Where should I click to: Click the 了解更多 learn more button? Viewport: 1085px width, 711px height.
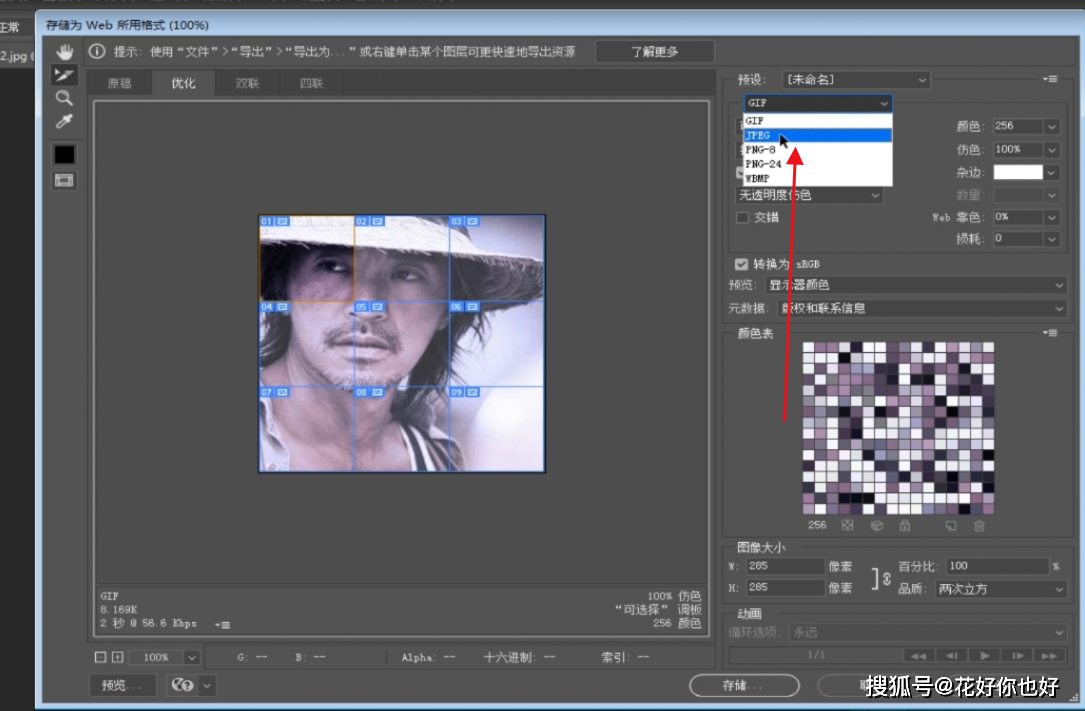click(x=655, y=51)
